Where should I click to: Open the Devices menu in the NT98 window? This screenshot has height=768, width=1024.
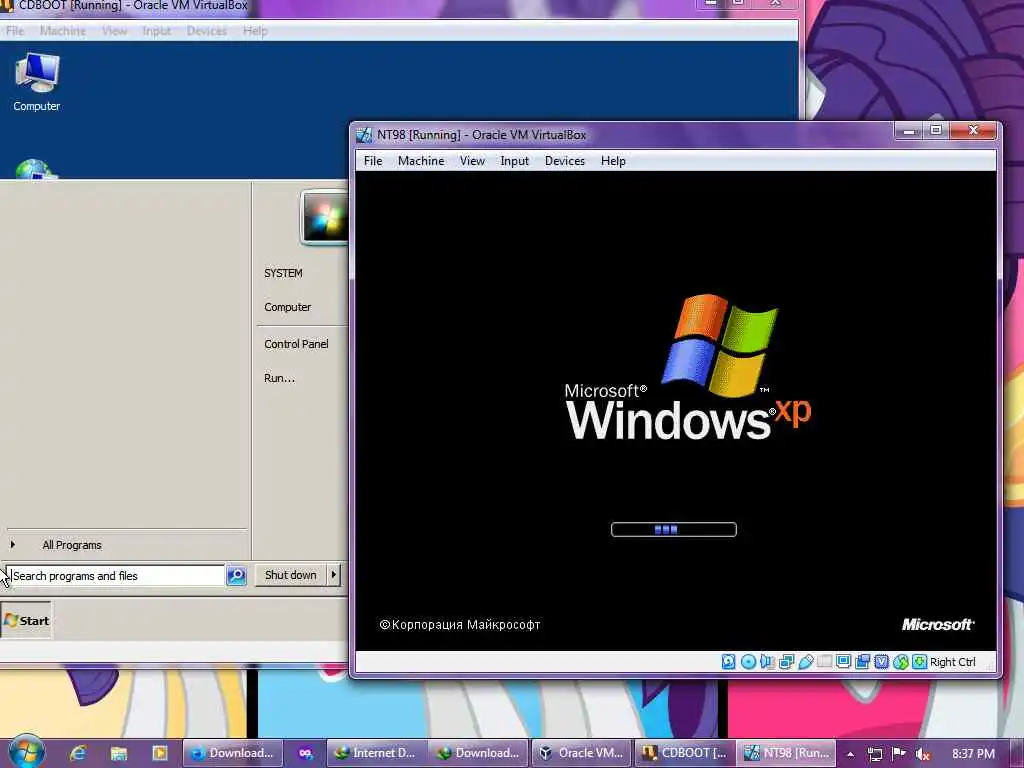(x=565, y=161)
